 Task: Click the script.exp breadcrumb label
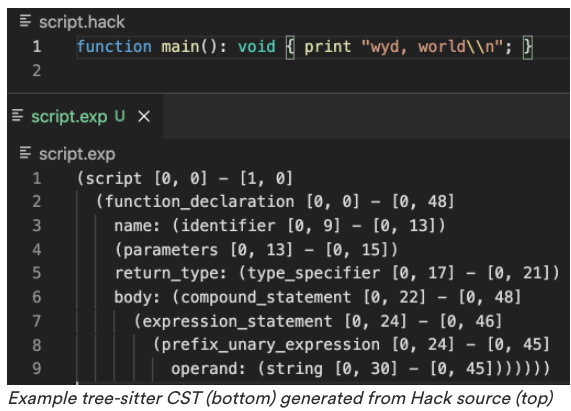point(77,154)
